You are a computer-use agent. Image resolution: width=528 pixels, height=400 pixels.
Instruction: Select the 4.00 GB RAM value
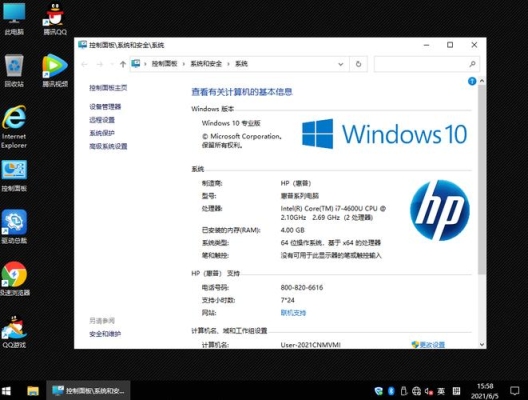pyautogui.click(x=293, y=230)
